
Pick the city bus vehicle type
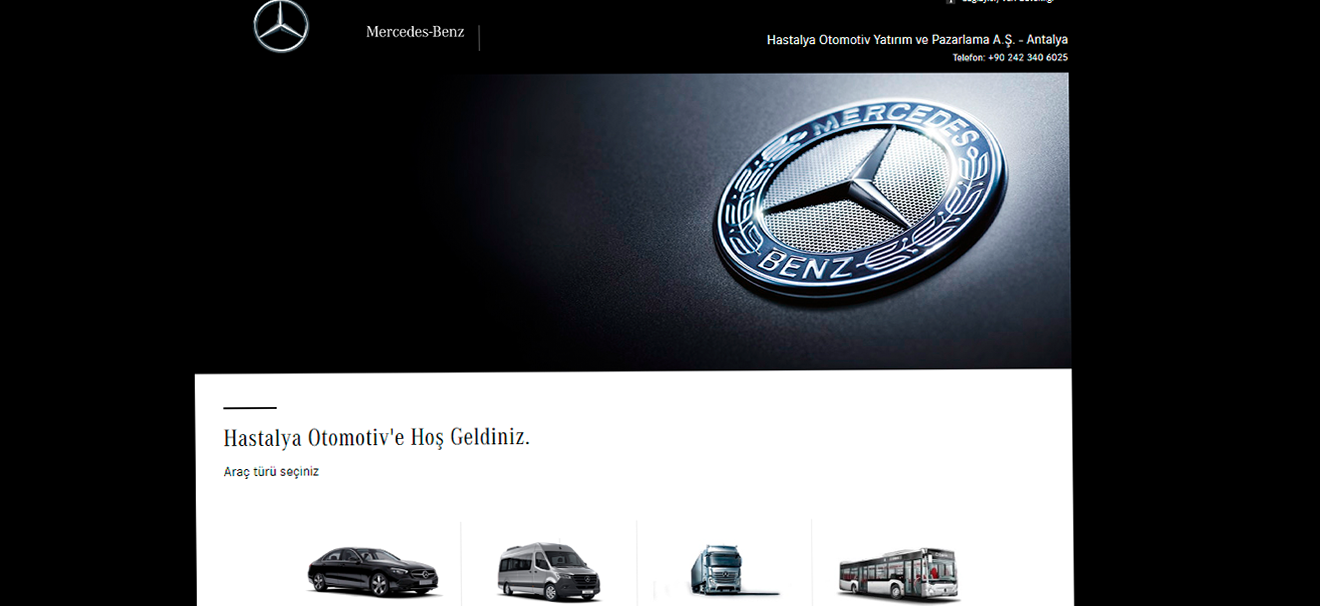pyautogui.click(x=900, y=573)
